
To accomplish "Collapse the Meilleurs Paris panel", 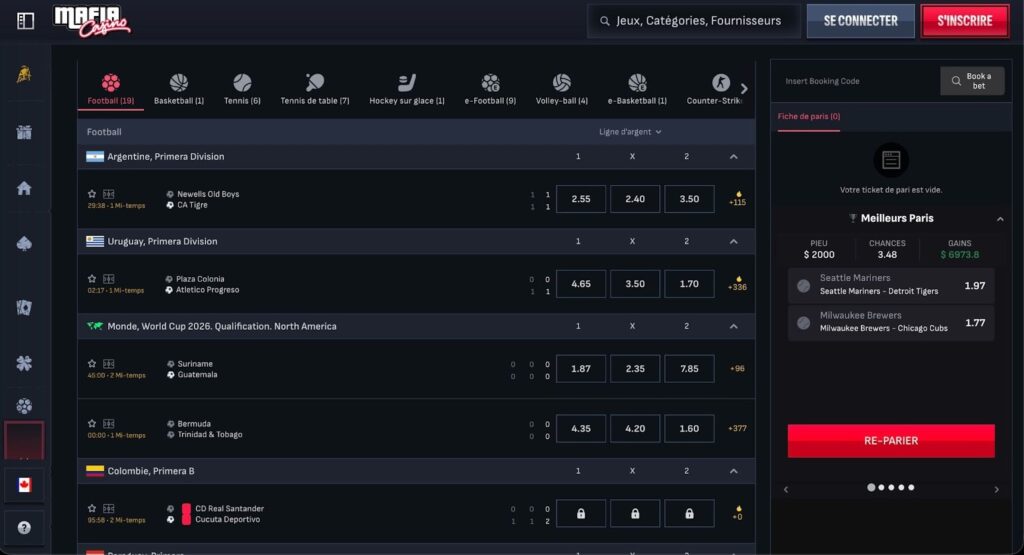I will coord(999,219).
